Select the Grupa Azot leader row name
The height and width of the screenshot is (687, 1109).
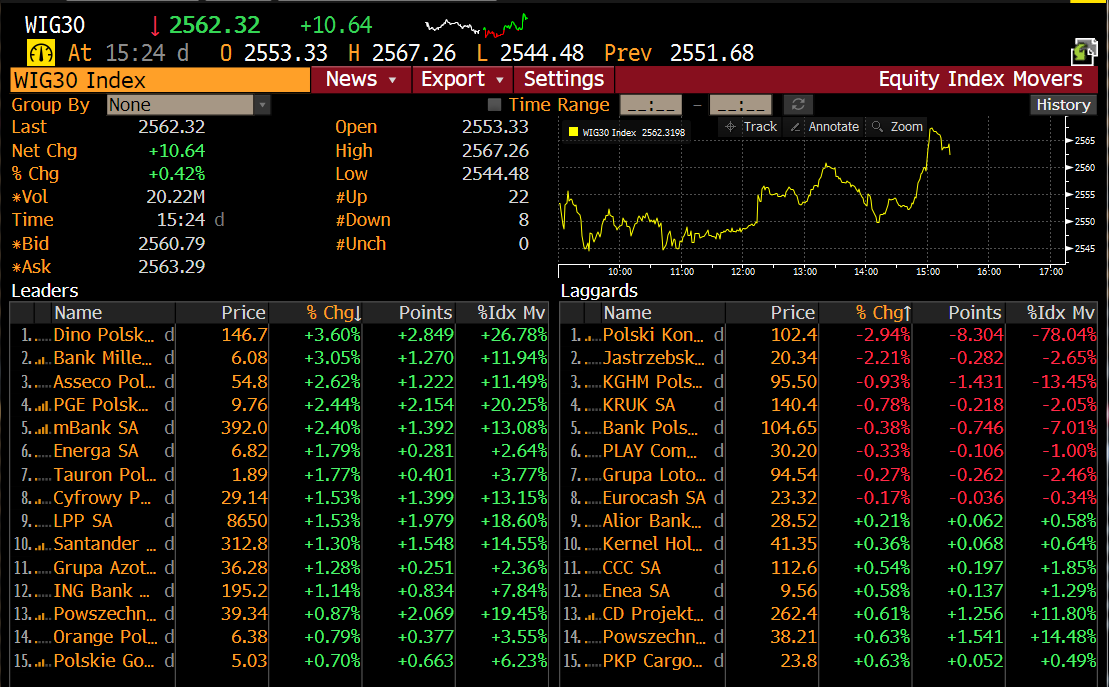[105, 567]
